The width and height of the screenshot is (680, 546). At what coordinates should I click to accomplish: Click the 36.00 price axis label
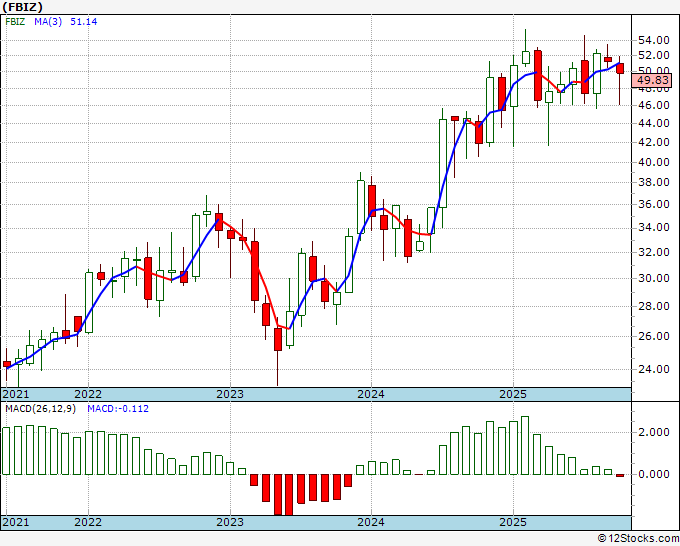click(x=654, y=204)
